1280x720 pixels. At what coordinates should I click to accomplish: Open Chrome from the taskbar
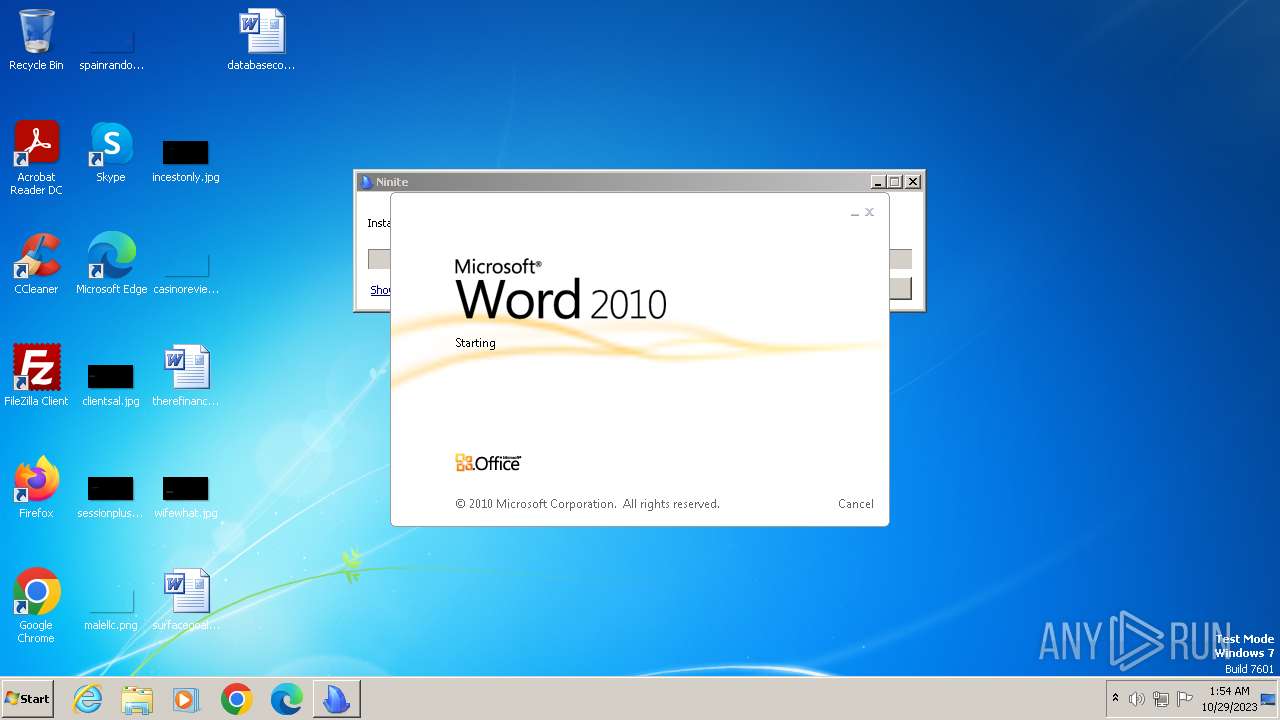click(x=236, y=699)
